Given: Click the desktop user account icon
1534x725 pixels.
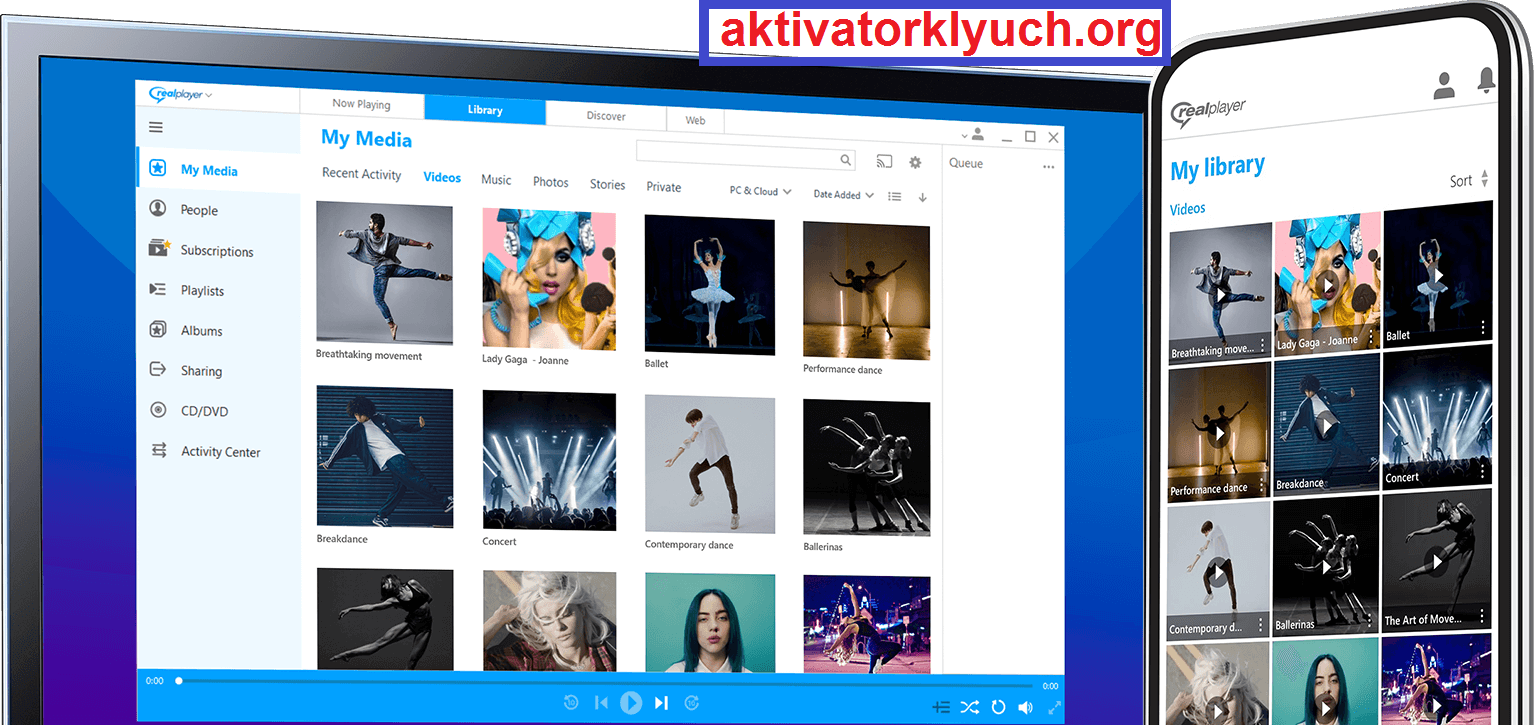Looking at the screenshot, I should click(x=978, y=134).
